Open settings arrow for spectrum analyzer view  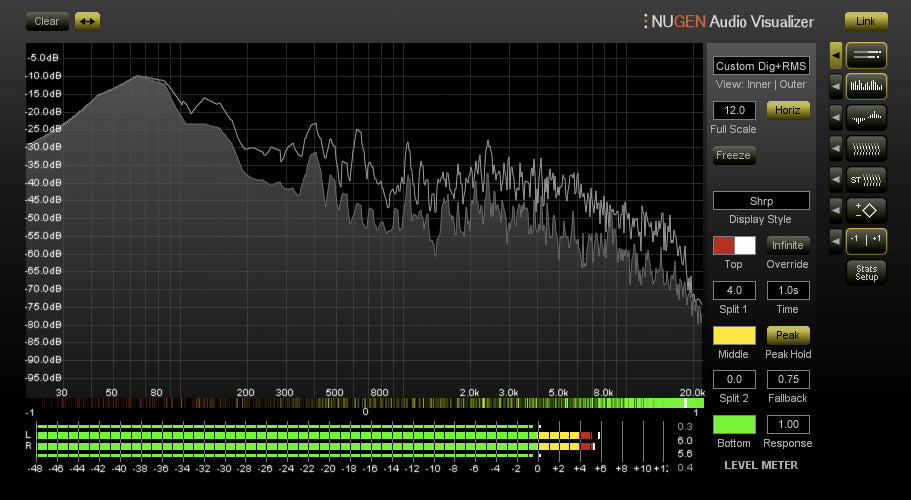click(x=835, y=87)
